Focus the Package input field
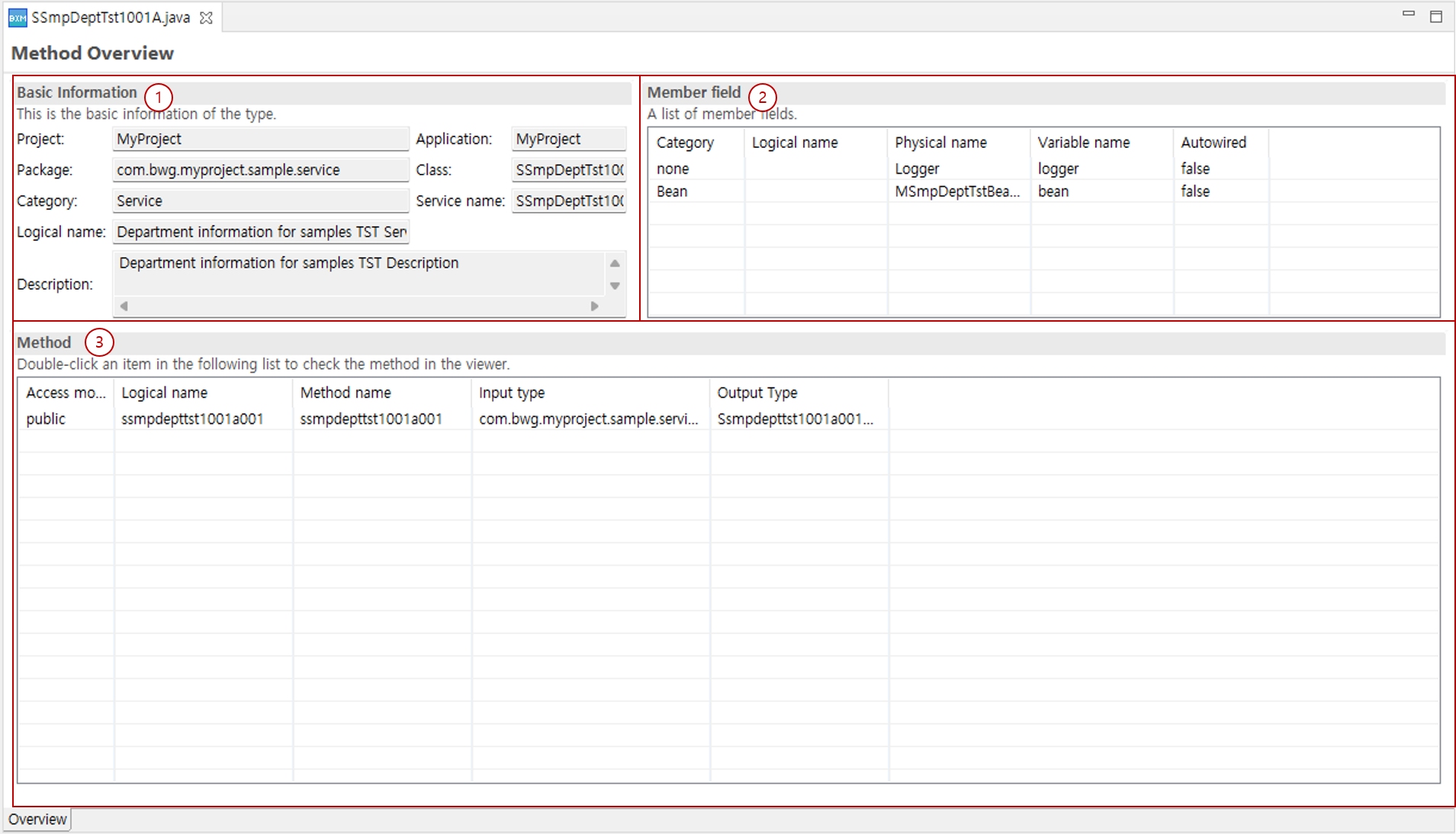This screenshot has height=834, width=1456. point(260,170)
